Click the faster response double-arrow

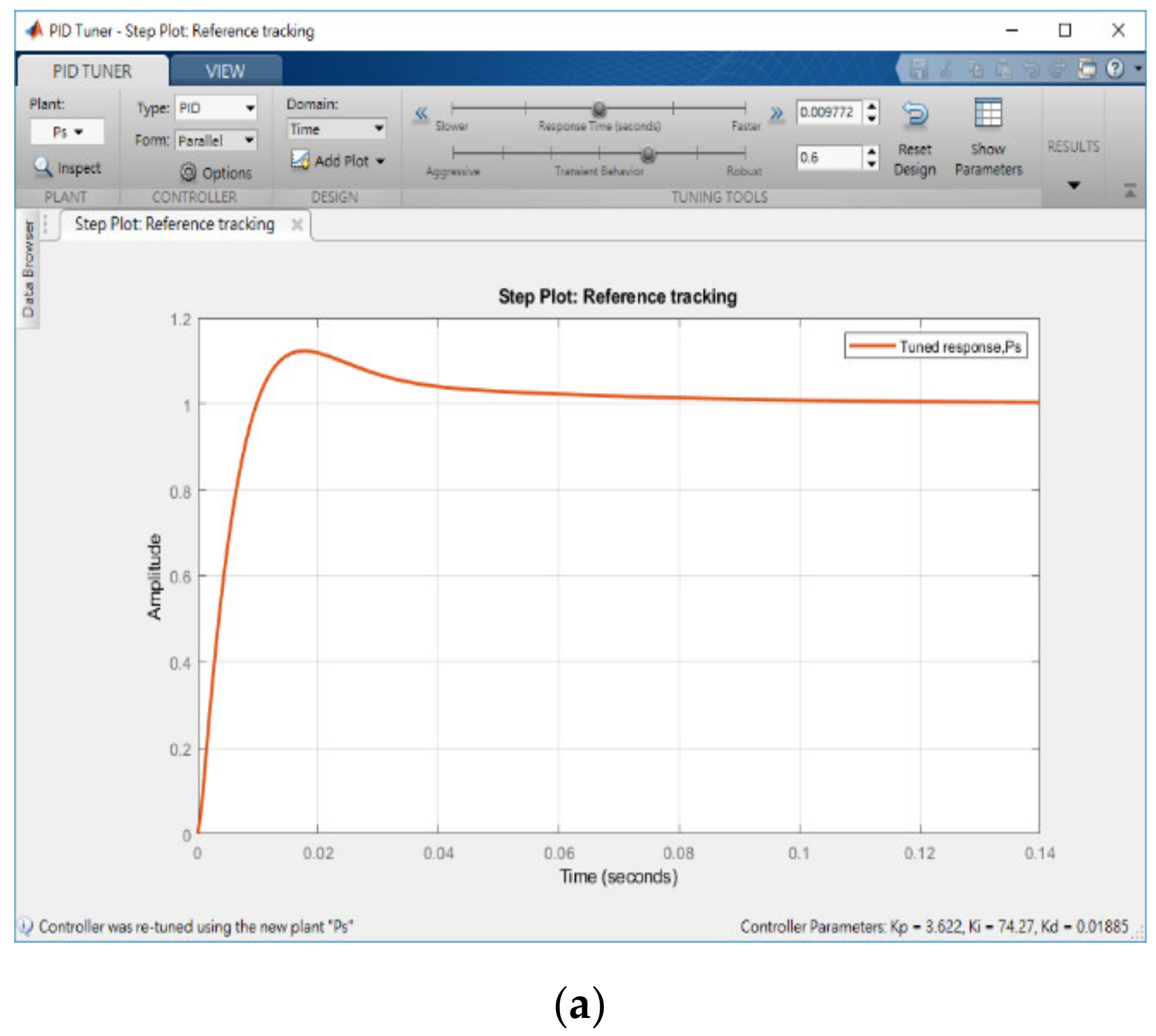point(776,113)
